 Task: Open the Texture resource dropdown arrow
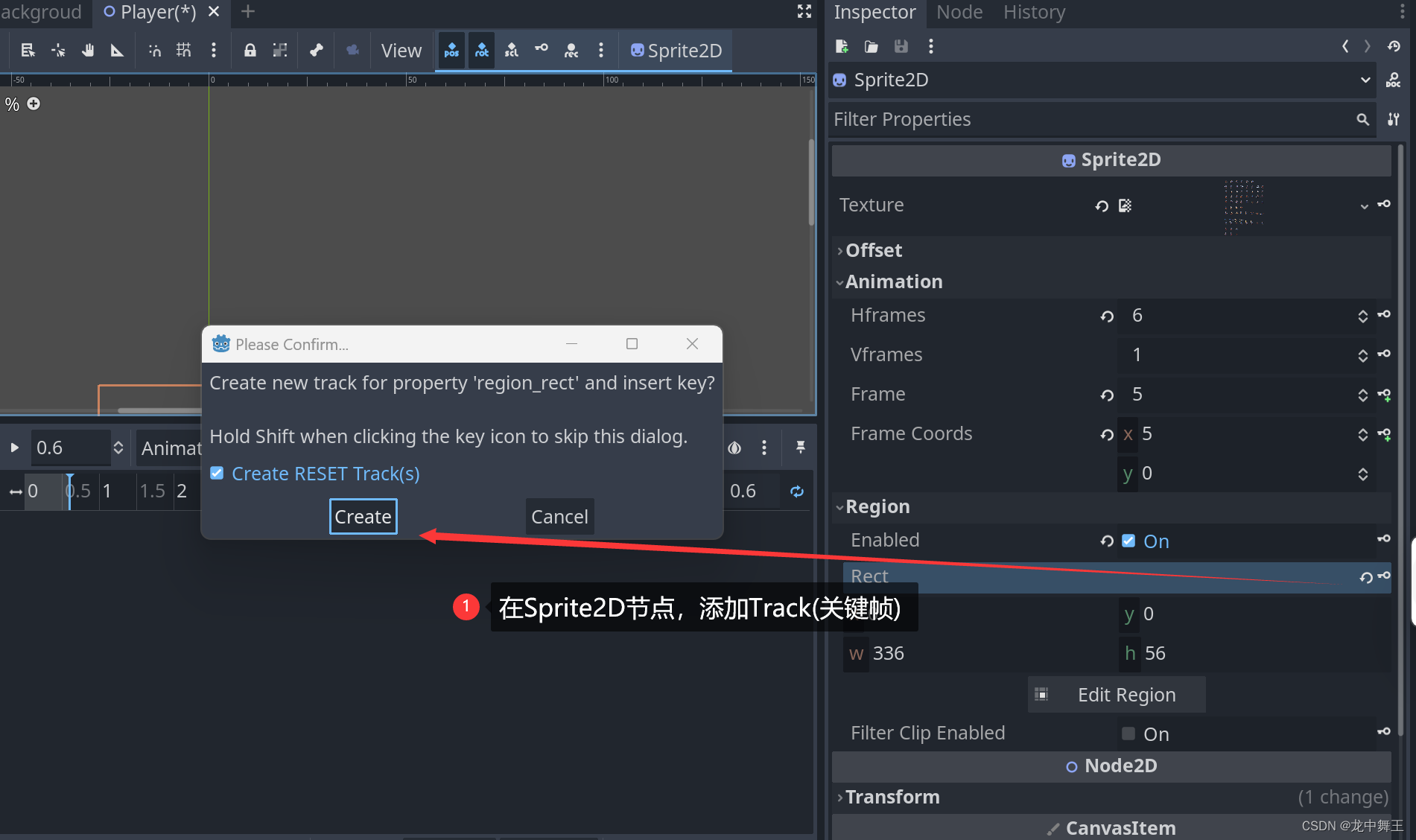pyautogui.click(x=1364, y=206)
